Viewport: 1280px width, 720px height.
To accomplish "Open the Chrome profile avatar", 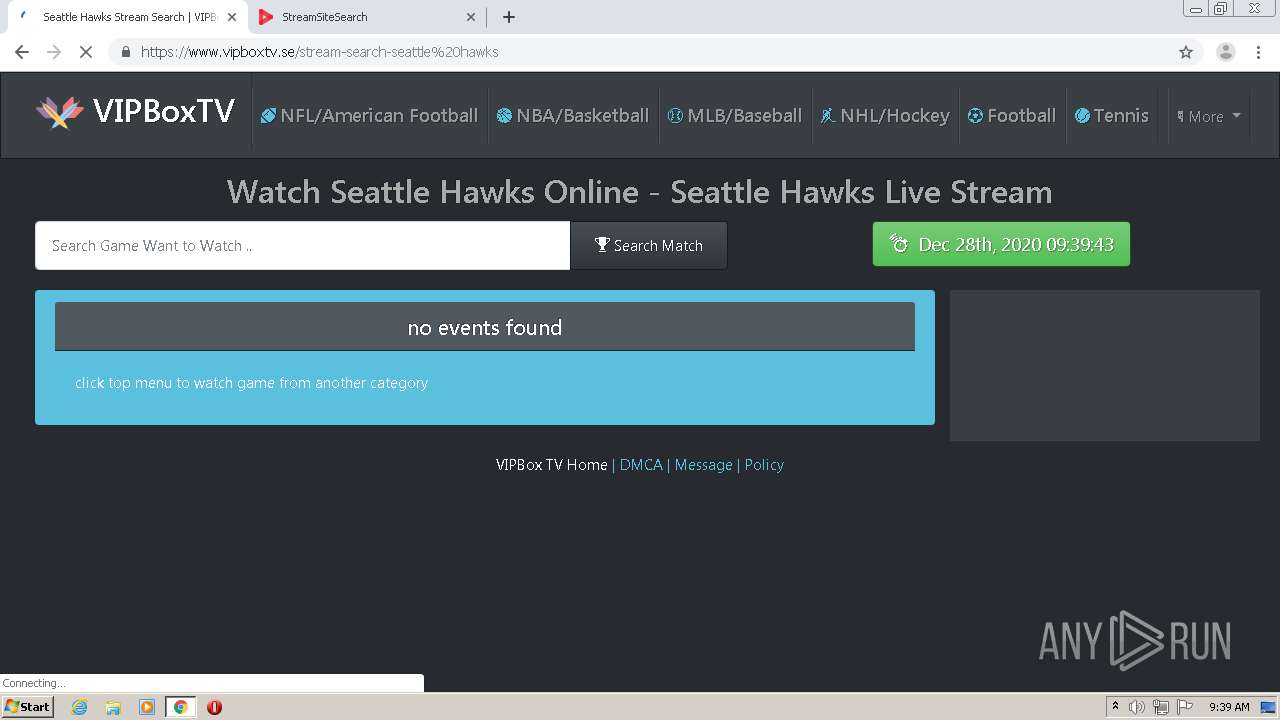I will click(x=1226, y=52).
